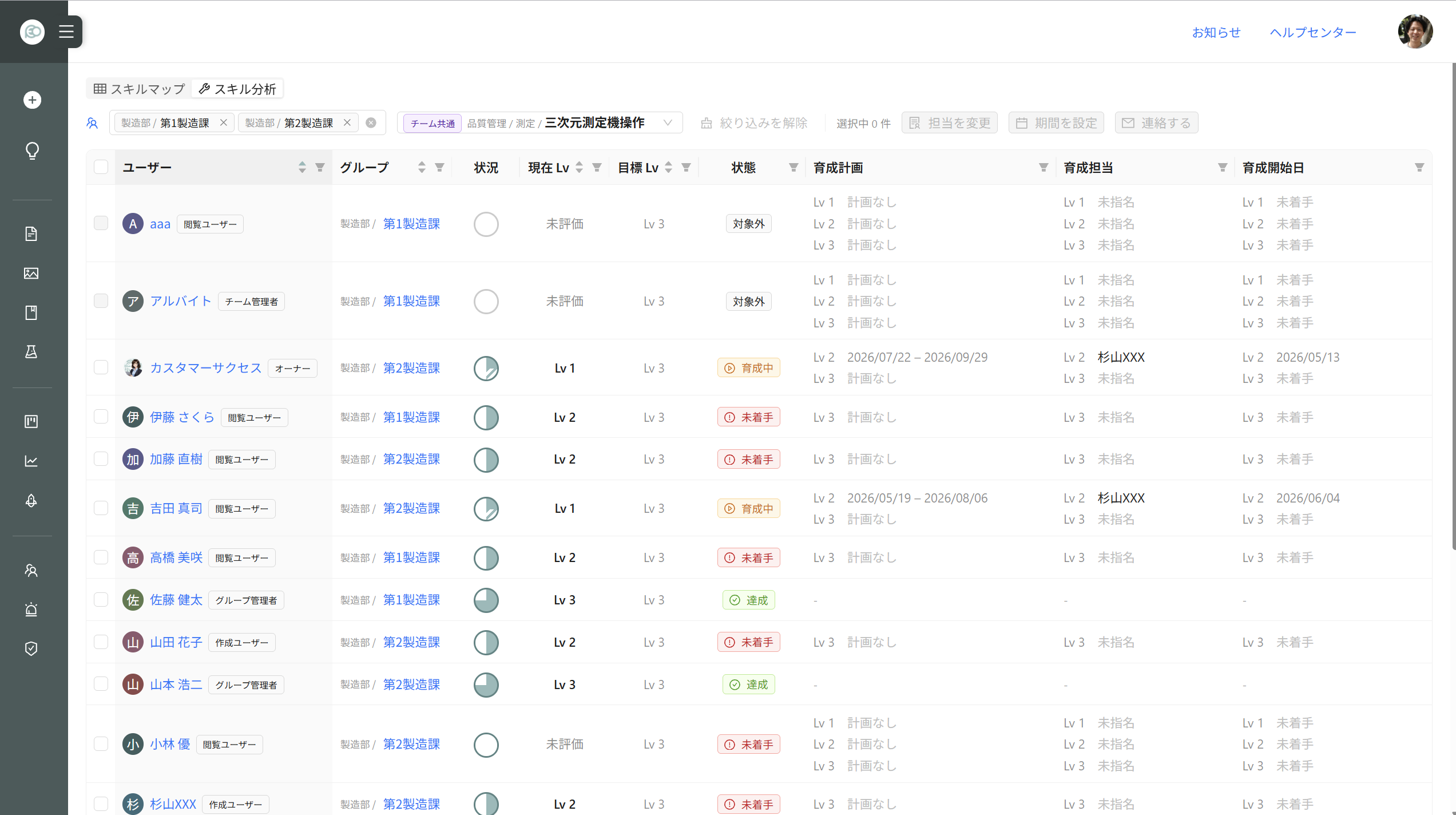
Task: Check the box for 吉田 真司 row
Action: tap(101, 508)
